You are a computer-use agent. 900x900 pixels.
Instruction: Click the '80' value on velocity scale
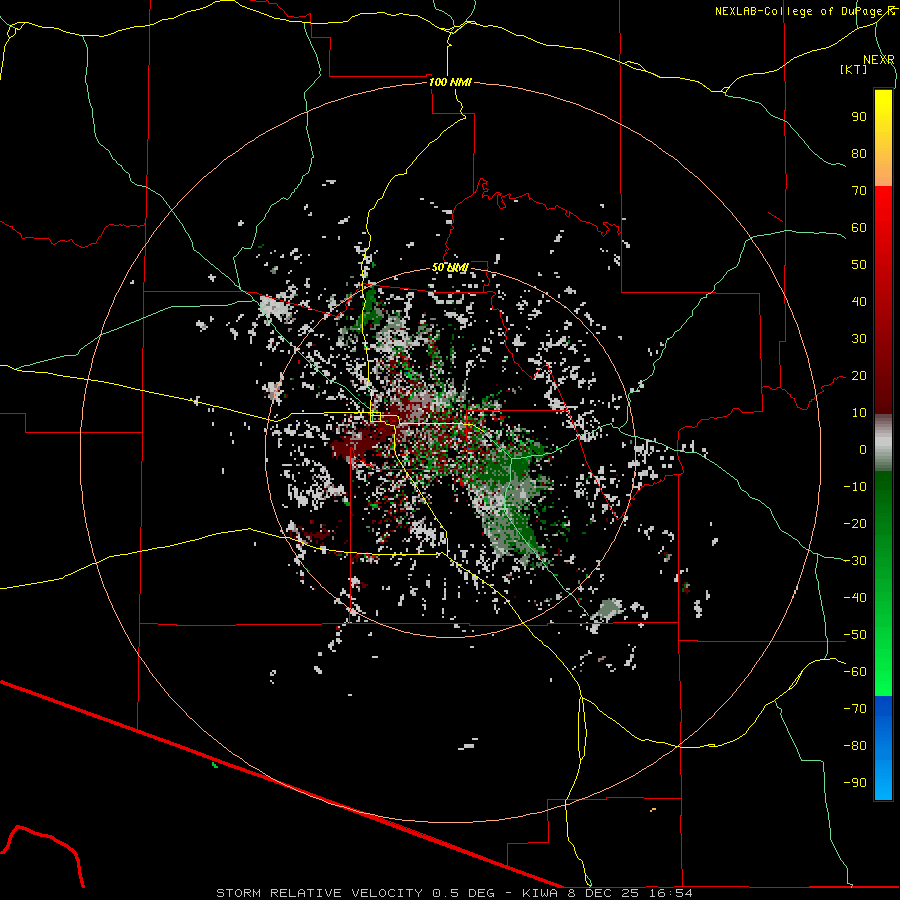[x=859, y=153]
